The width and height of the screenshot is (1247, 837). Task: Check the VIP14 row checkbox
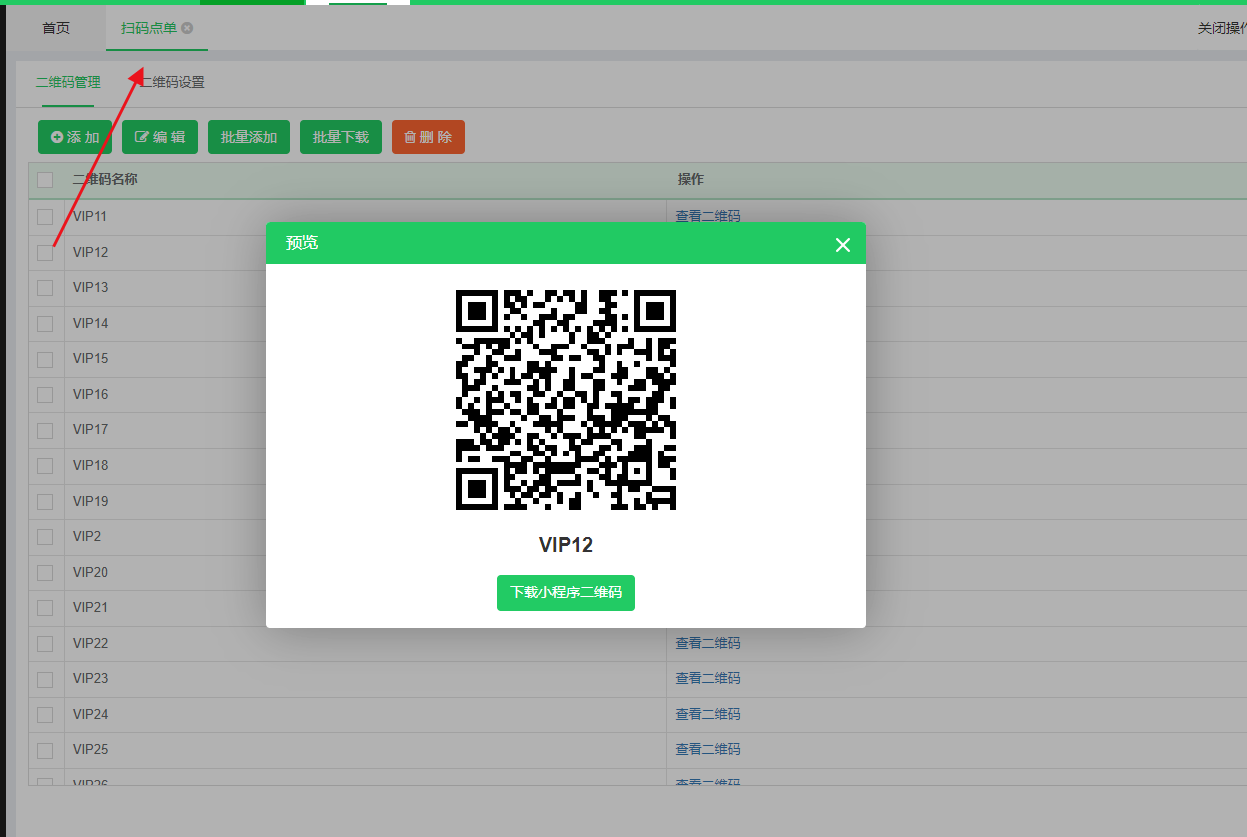(x=45, y=323)
